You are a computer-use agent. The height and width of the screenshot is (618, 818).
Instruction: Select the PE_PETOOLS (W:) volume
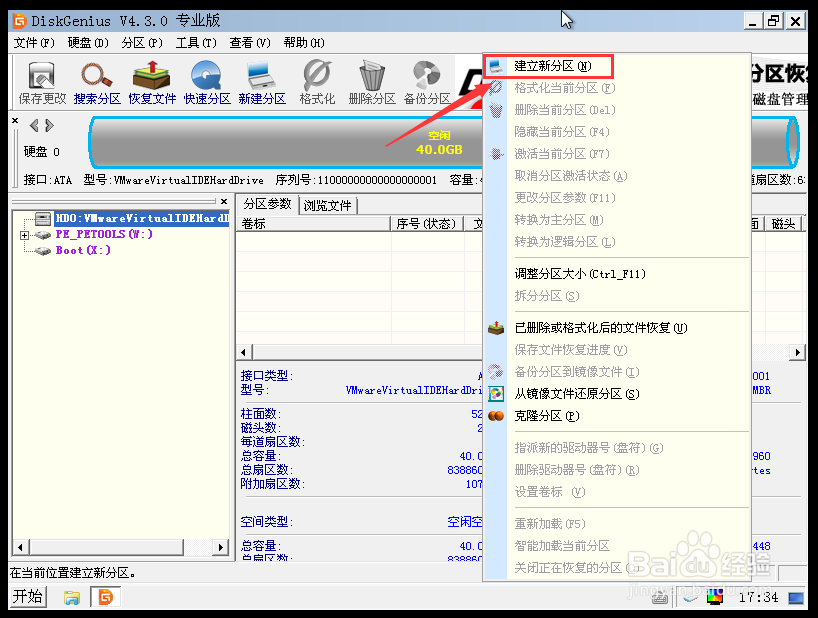click(x=104, y=234)
